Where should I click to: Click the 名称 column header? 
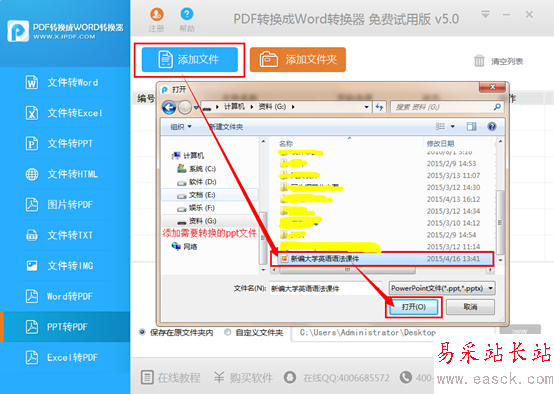tap(286, 143)
